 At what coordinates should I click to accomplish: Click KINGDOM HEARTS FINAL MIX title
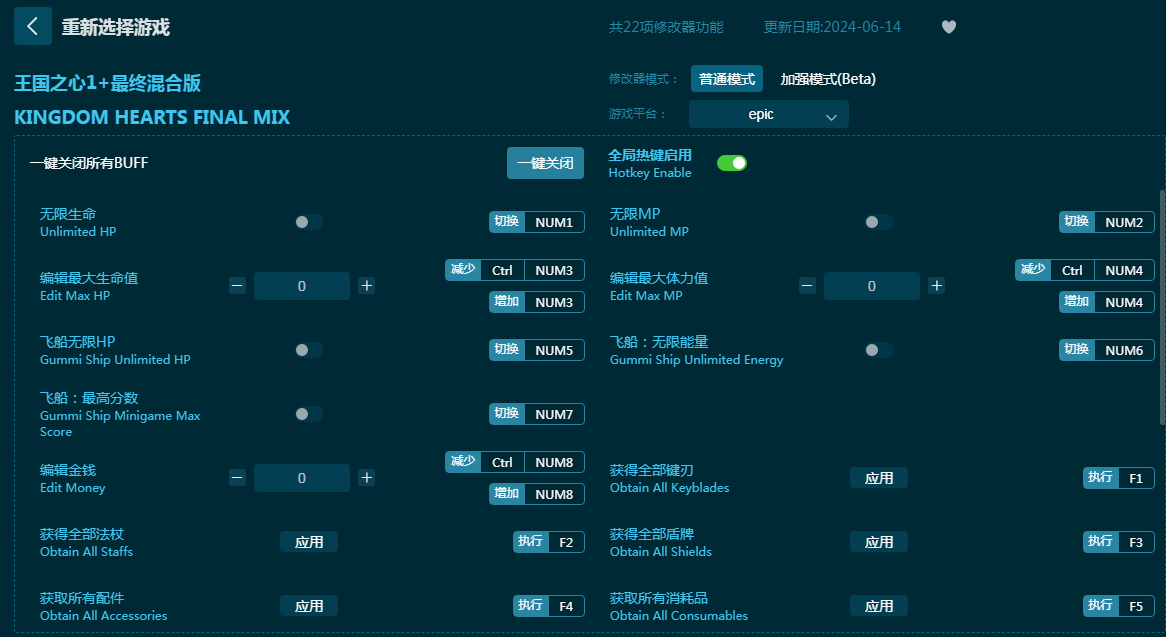tap(152, 117)
